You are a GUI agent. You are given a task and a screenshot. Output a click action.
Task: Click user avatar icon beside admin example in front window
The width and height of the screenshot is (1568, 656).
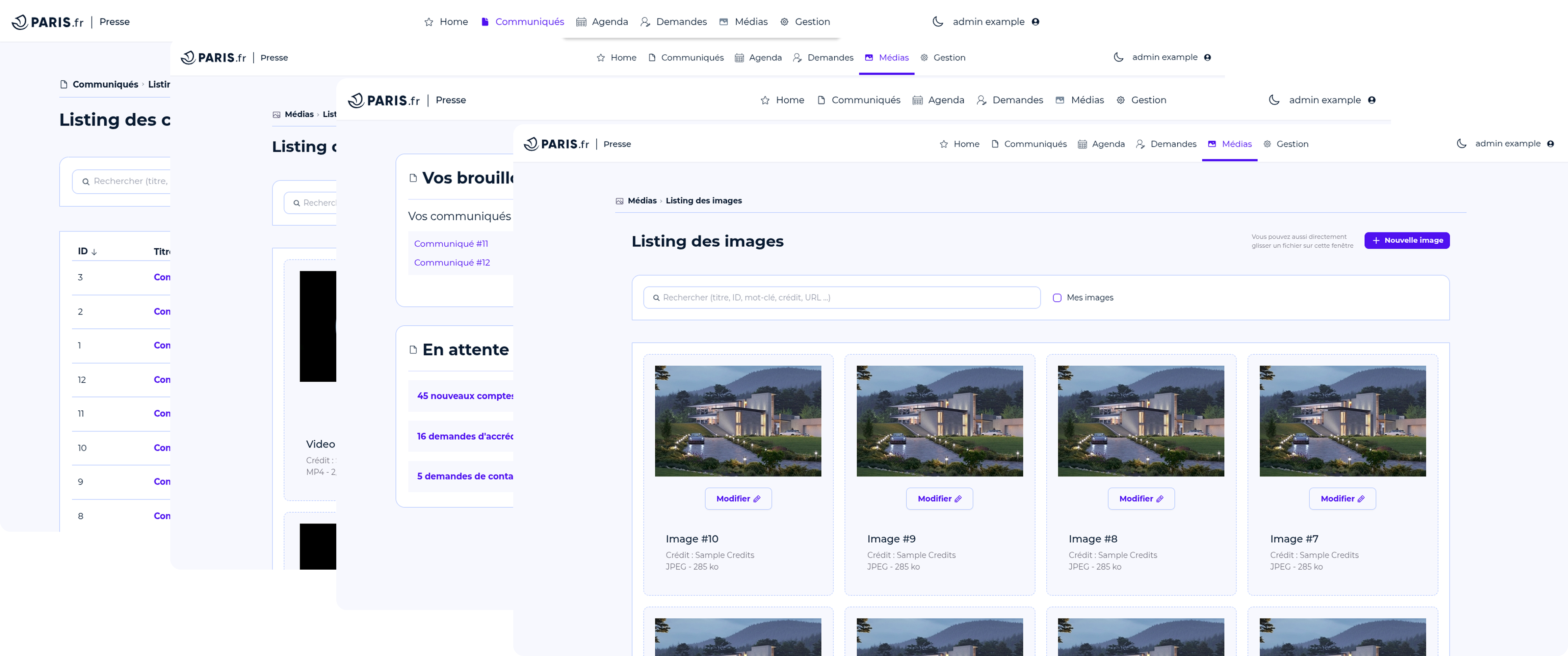(x=1550, y=144)
